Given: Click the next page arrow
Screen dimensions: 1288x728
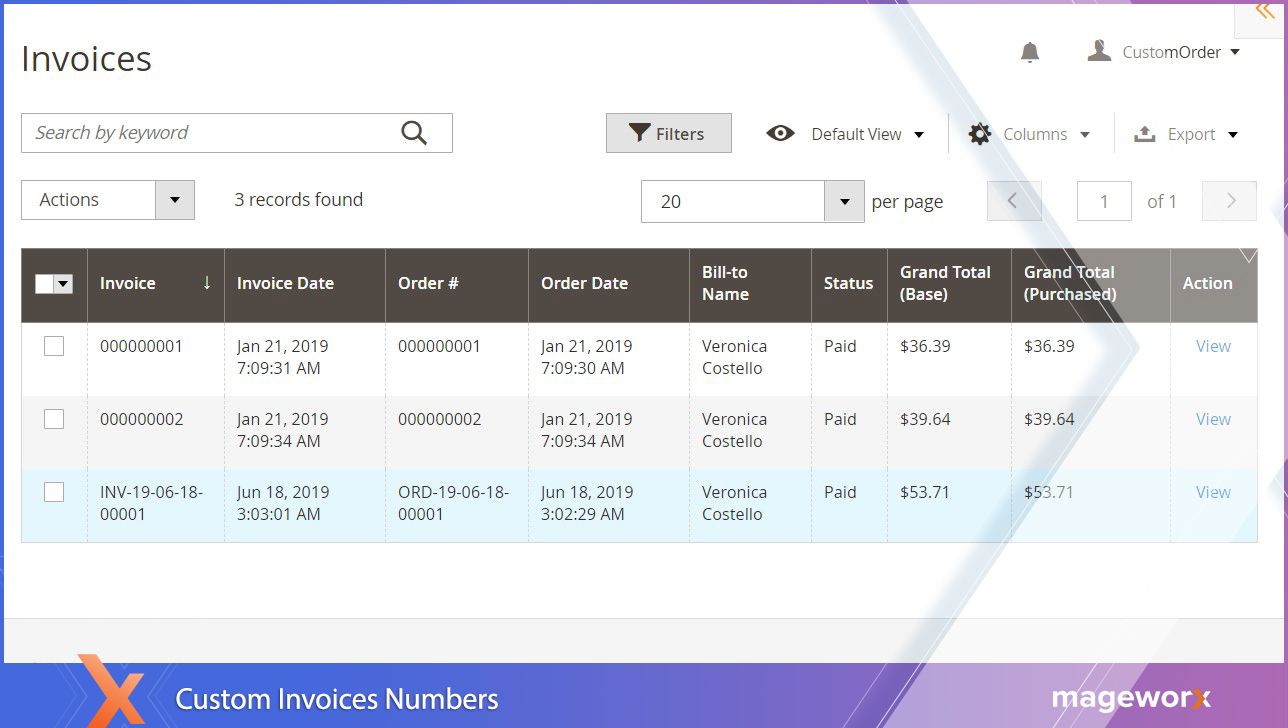Looking at the screenshot, I should [1230, 201].
